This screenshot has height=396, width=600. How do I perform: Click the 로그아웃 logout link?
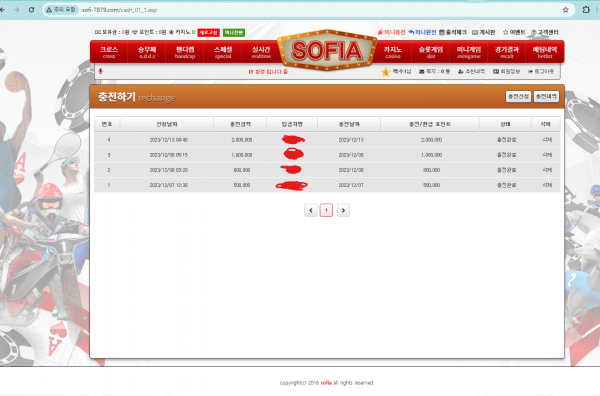(x=541, y=72)
